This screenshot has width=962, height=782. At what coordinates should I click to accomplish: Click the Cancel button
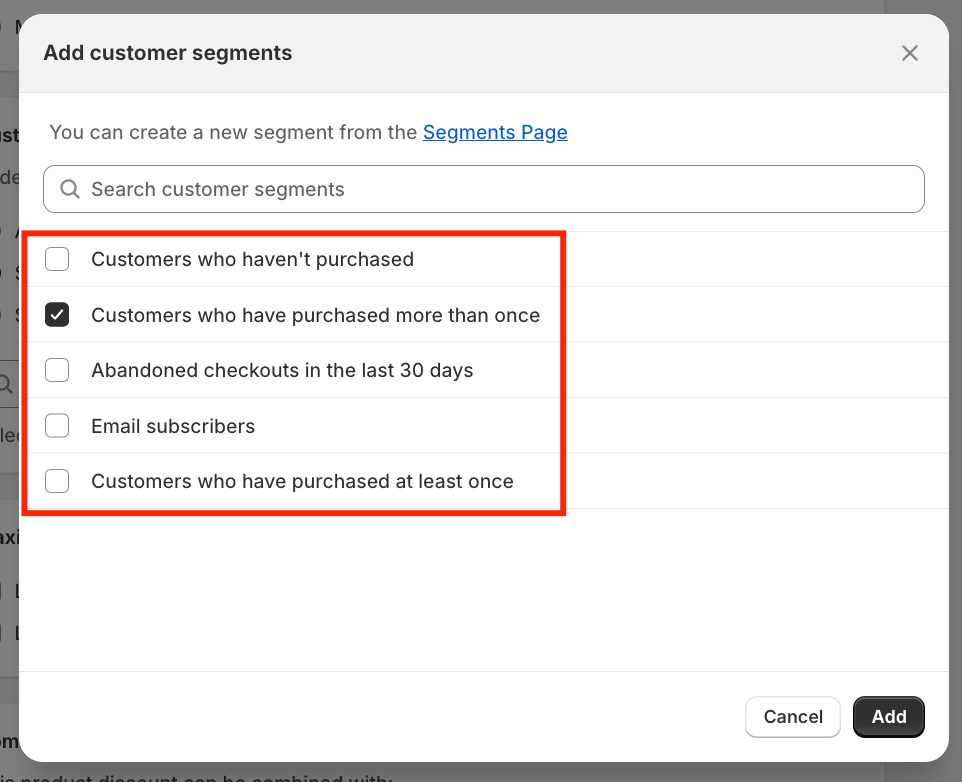tap(792, 716)
